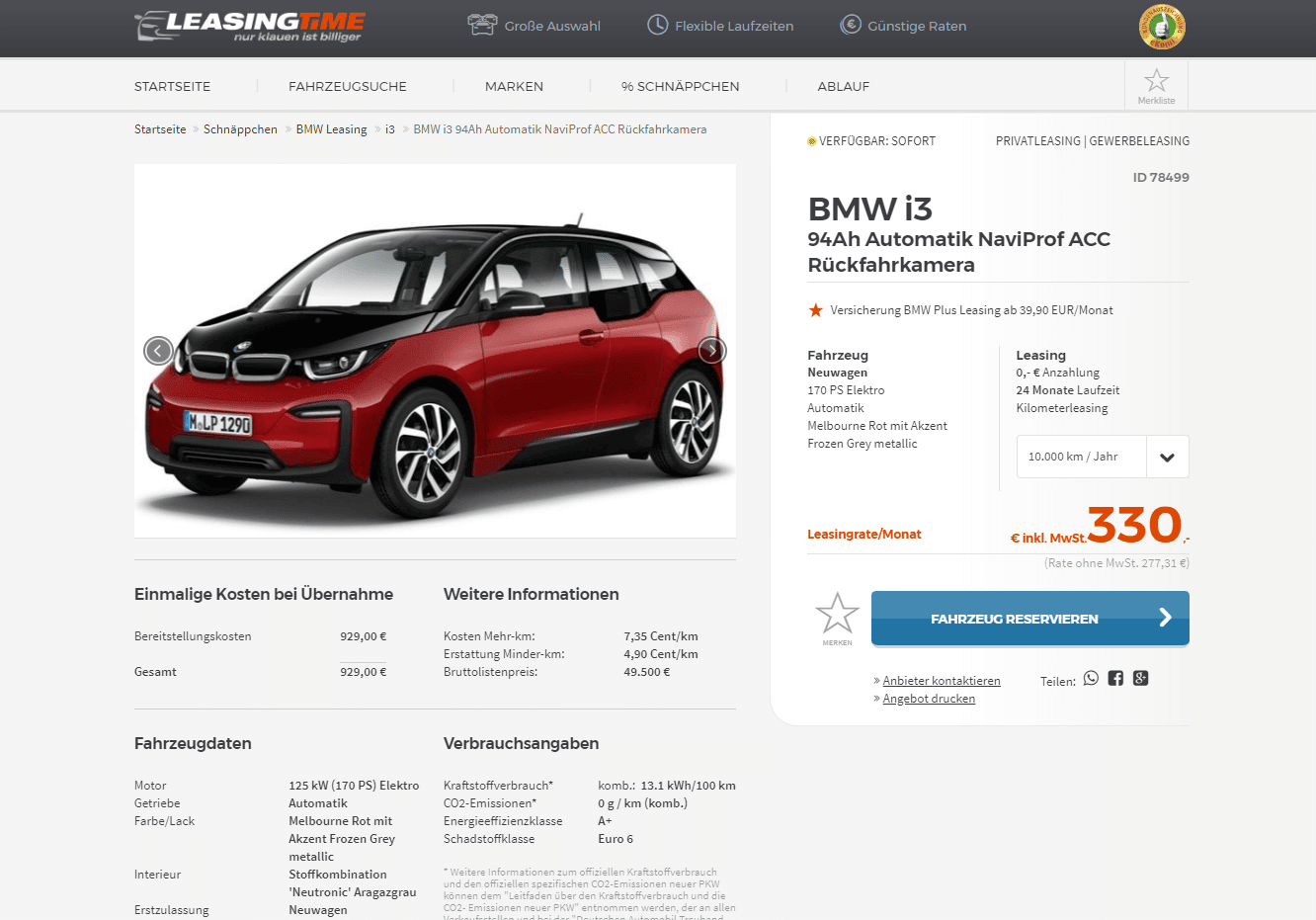Image resolution: width=1316 pixels, height=920 pixels.
Task: Click the Anbieter kontaktieren link
Action: (x=942, y=681)
